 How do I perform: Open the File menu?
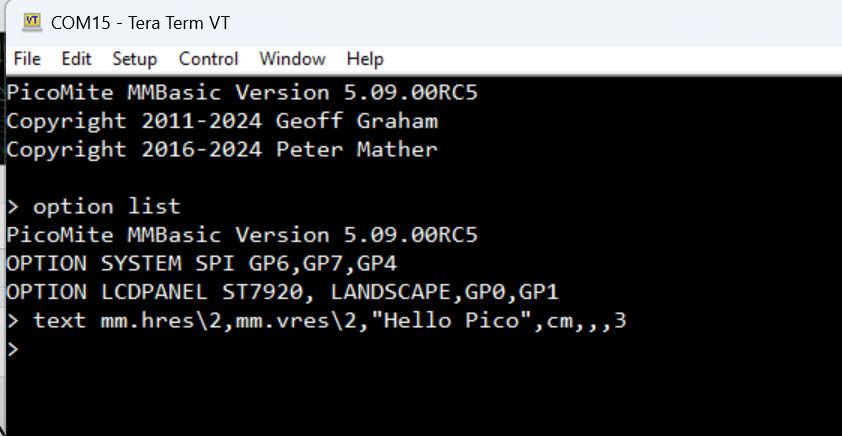pos(27,59)
